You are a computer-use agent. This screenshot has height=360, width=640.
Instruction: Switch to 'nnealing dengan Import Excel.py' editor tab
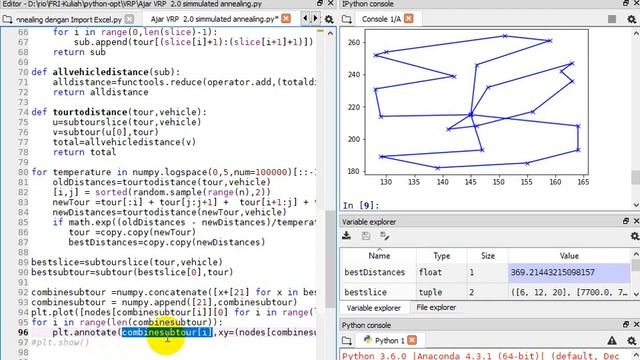[68, 19]
